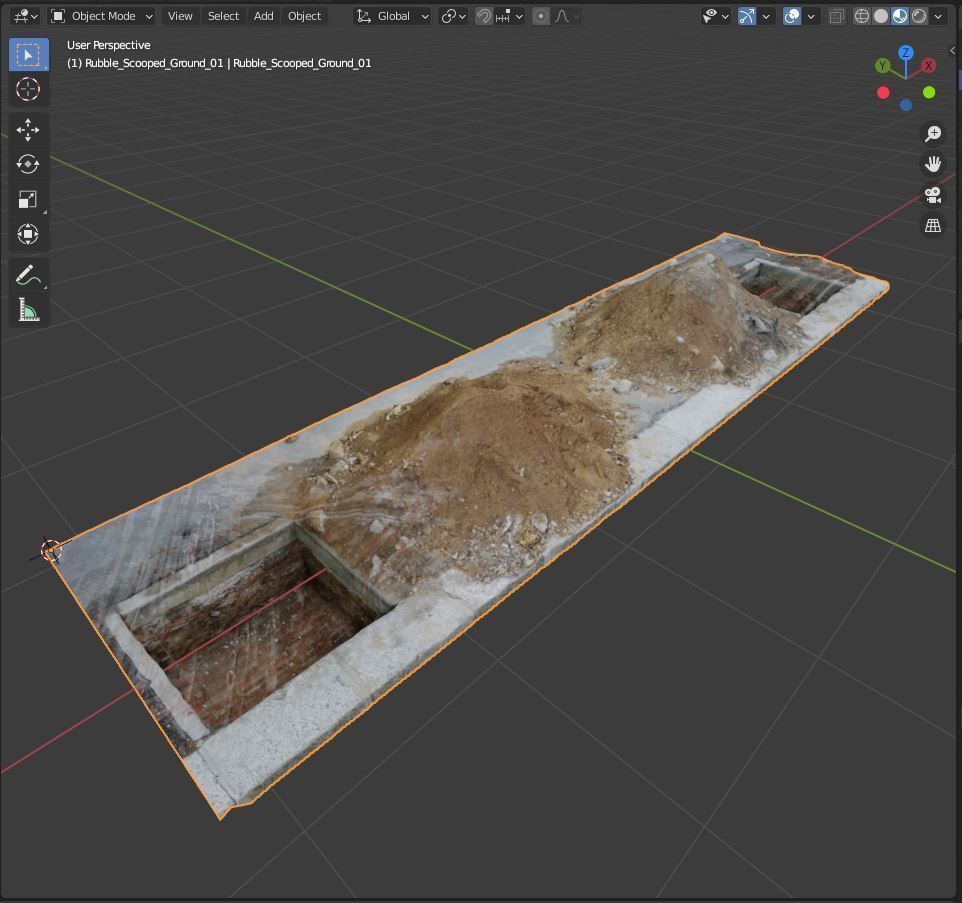Toggle show overlays button
The height and width of the screenshot is (903, 962).
[x=792, y=16]
